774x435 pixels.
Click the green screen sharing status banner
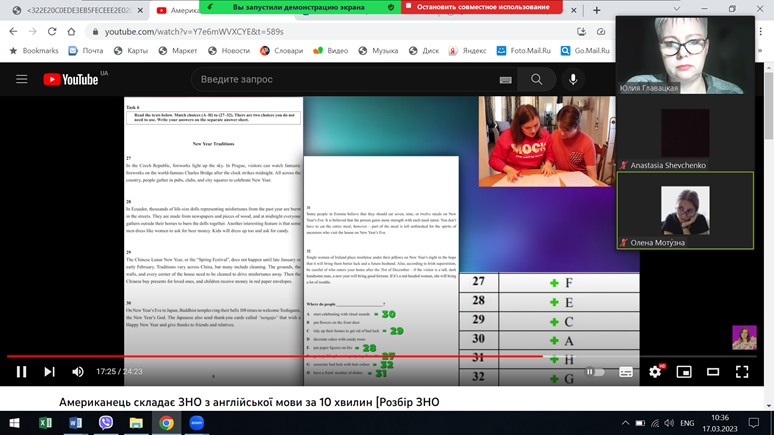click(x=300, y=7)
